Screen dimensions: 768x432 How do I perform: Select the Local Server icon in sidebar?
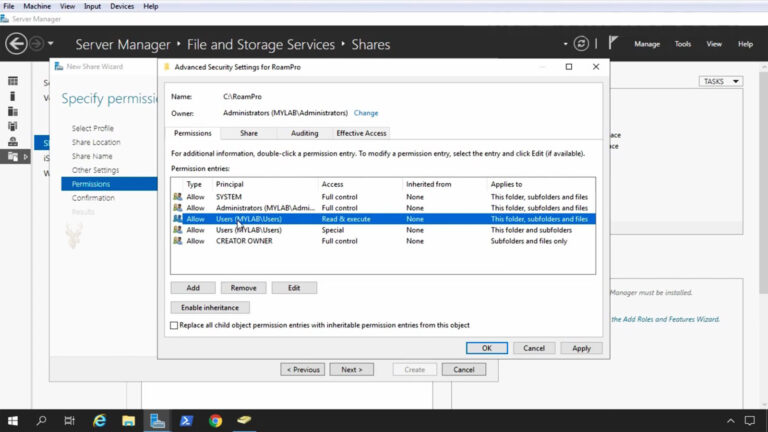coord(13,96)
